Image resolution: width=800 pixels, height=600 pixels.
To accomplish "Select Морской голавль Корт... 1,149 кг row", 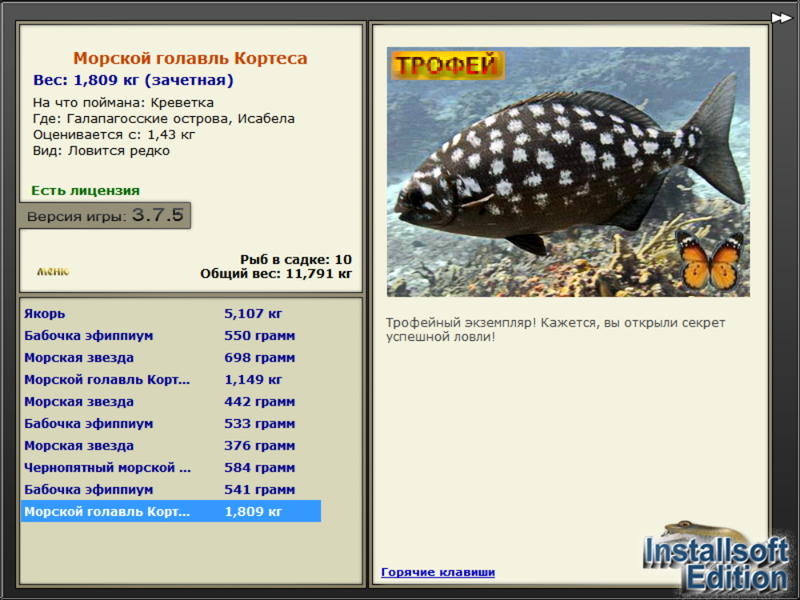I will tap(171, 379).
